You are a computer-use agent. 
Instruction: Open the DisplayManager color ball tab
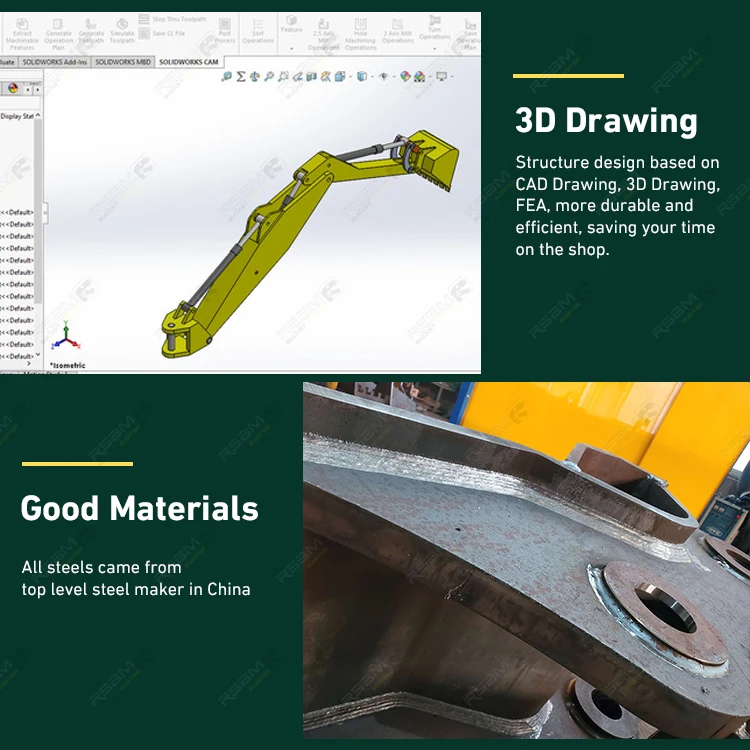pos(13,88)
